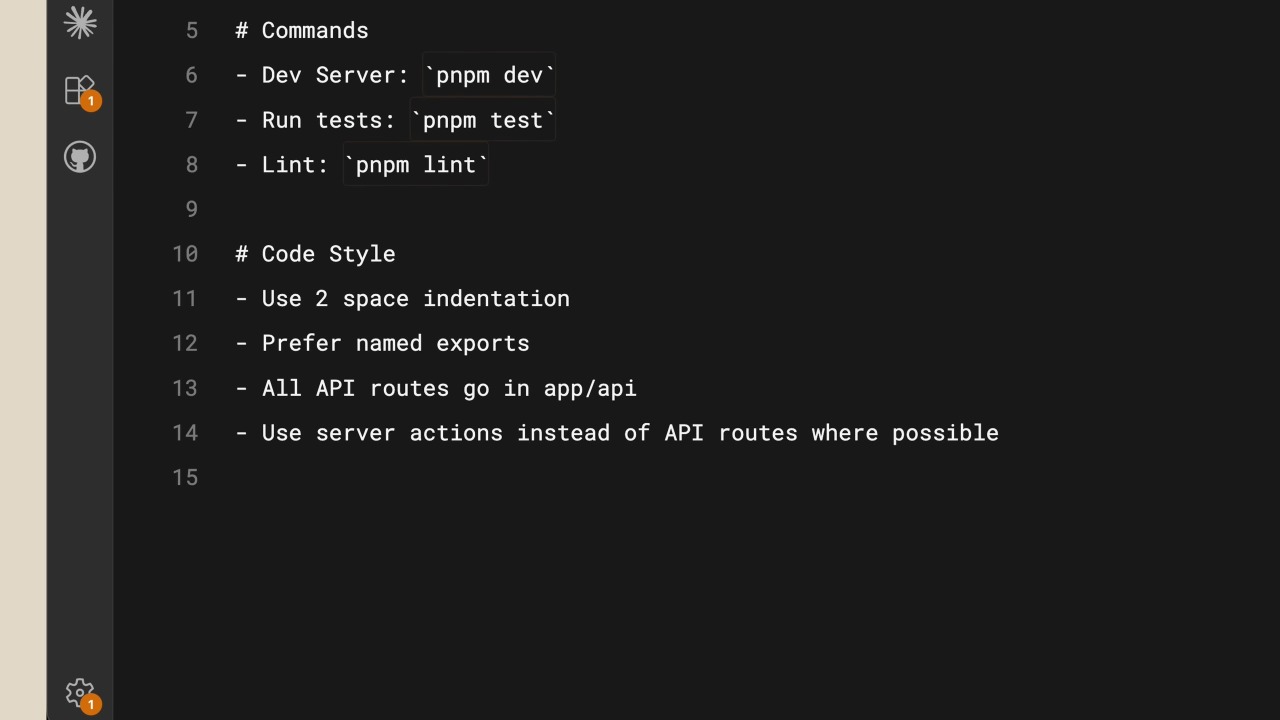The image size is (1280, 720).
Task: Click line number 5 in gutter
Action: (x=192, y=31)
